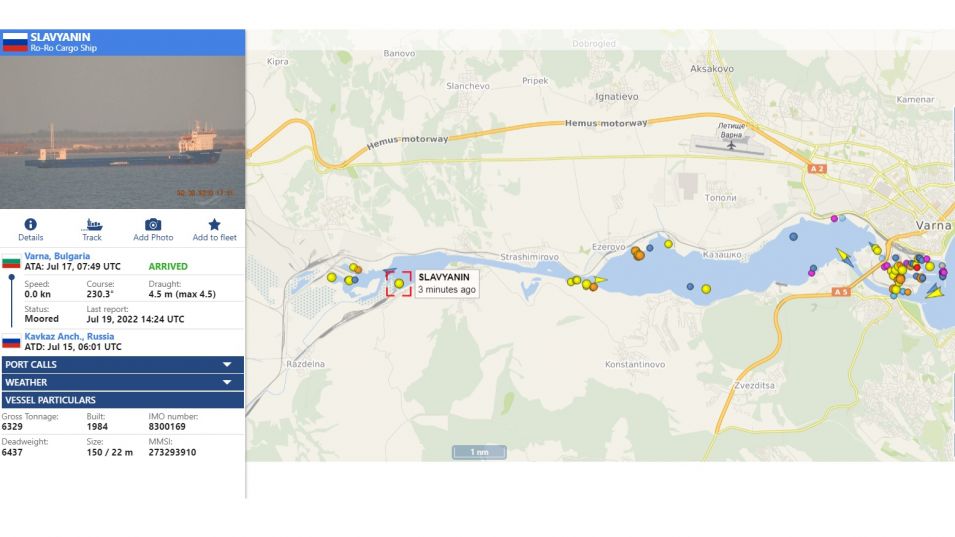This screenshot has height=537, width=955.
Task: Click the Varna airport plane icon
Action: click(x=731, y=145)
